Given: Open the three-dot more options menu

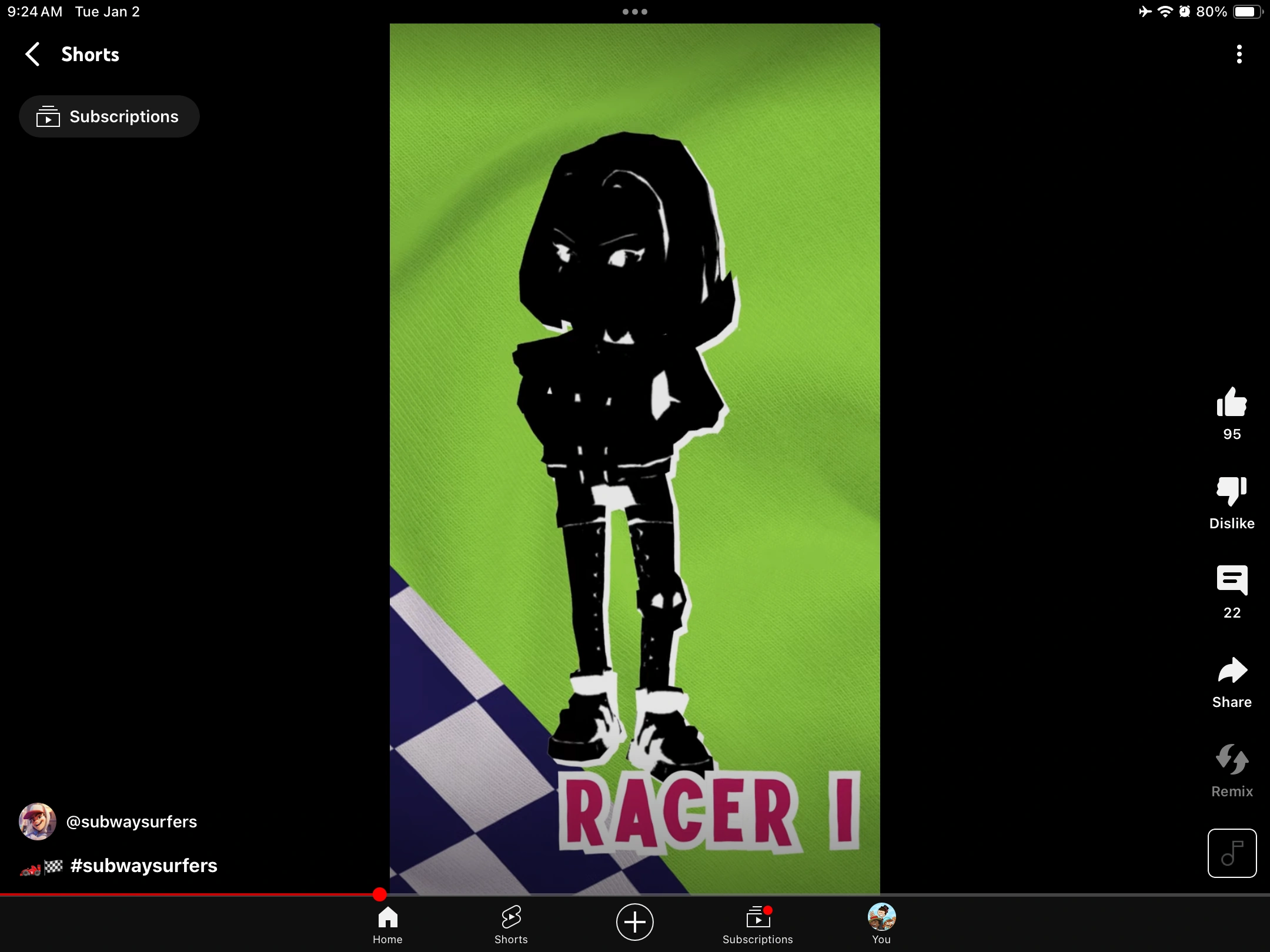Looking at the screenshot, I should click(x=1239, y=54).
